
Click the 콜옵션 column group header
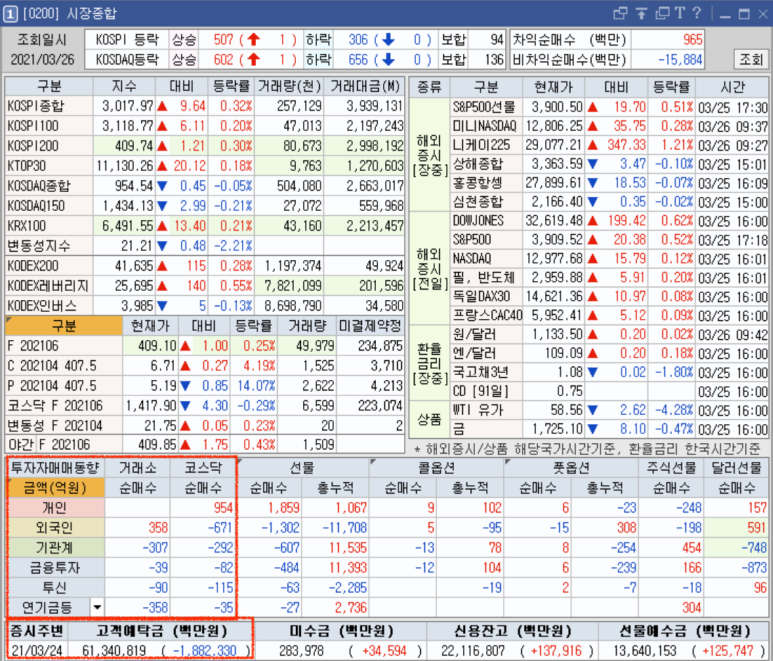tap(436, 468)
